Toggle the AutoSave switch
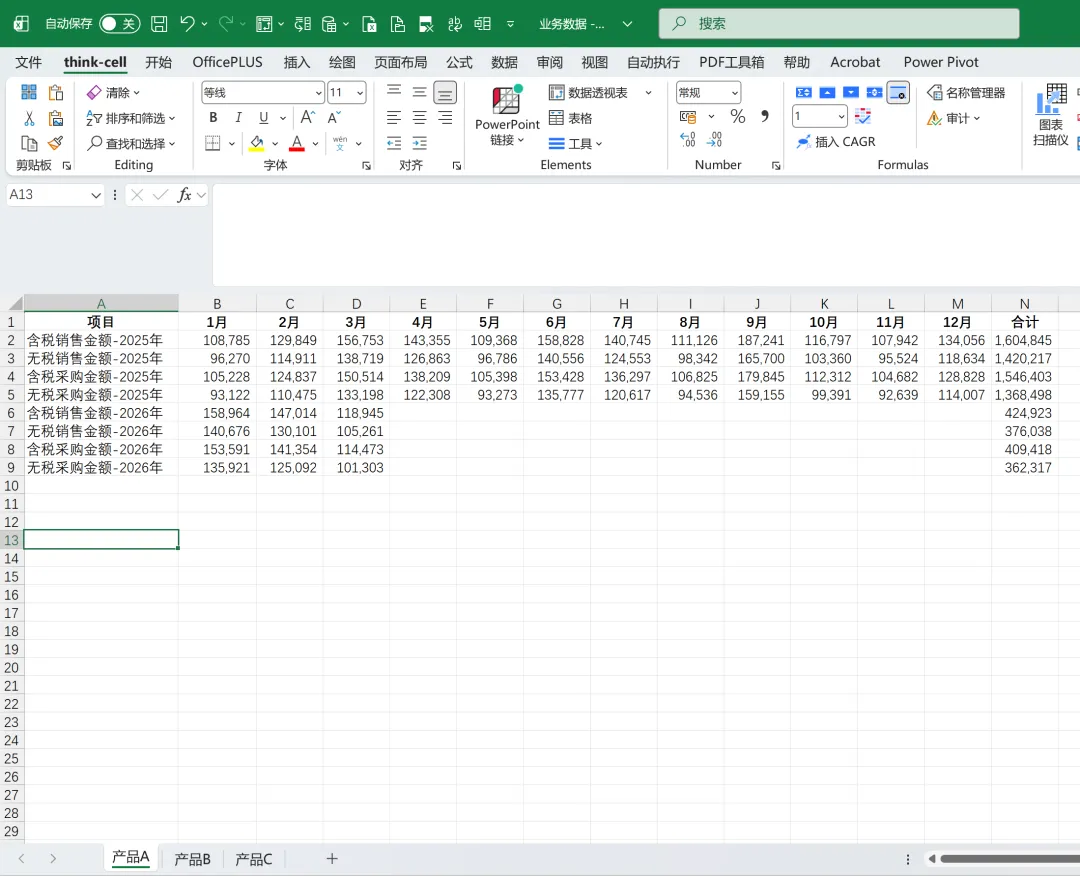 pyautogui.click(x=120, y=24)
